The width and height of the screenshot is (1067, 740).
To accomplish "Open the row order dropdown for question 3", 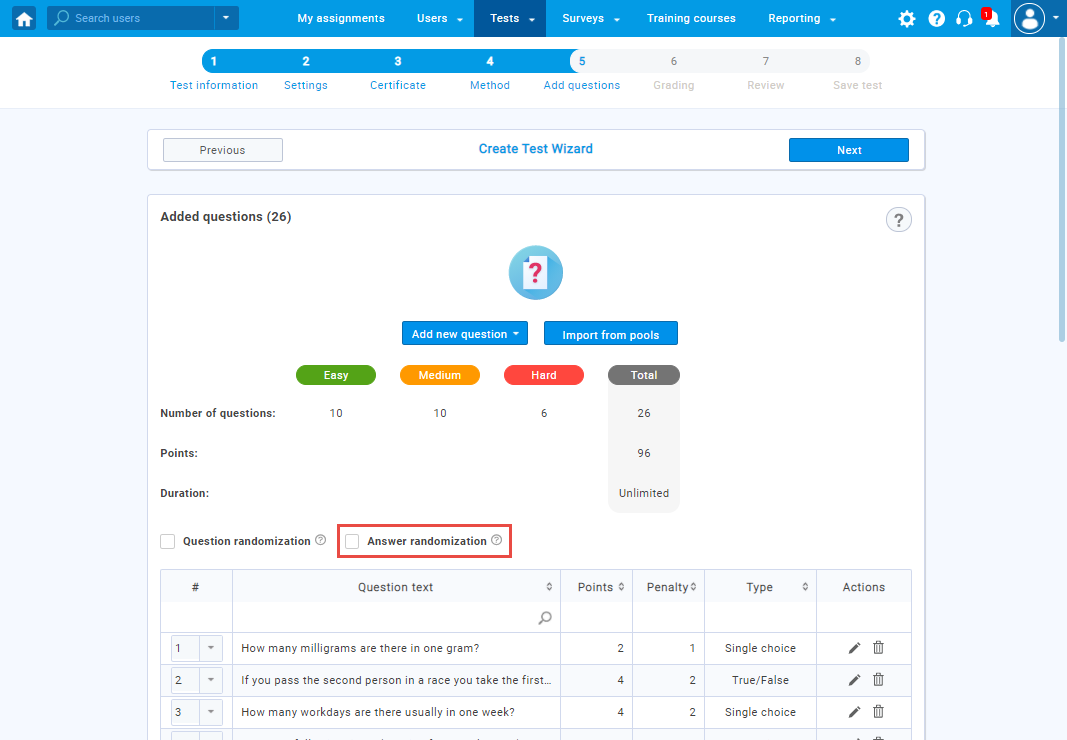I will (210, 712).
